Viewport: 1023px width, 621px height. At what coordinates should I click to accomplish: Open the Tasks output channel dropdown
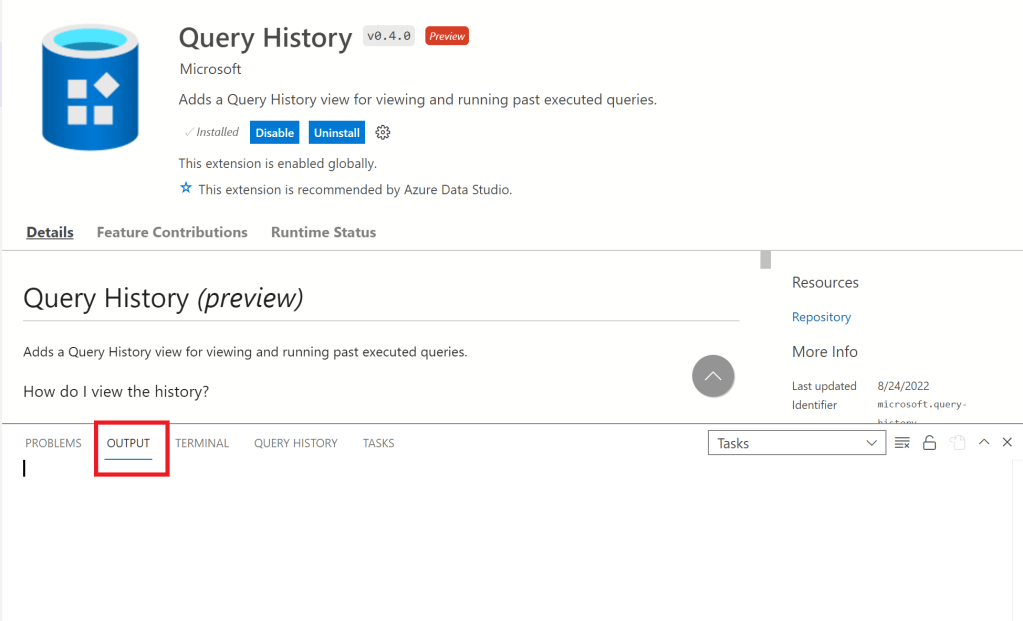tap(796, 443)
